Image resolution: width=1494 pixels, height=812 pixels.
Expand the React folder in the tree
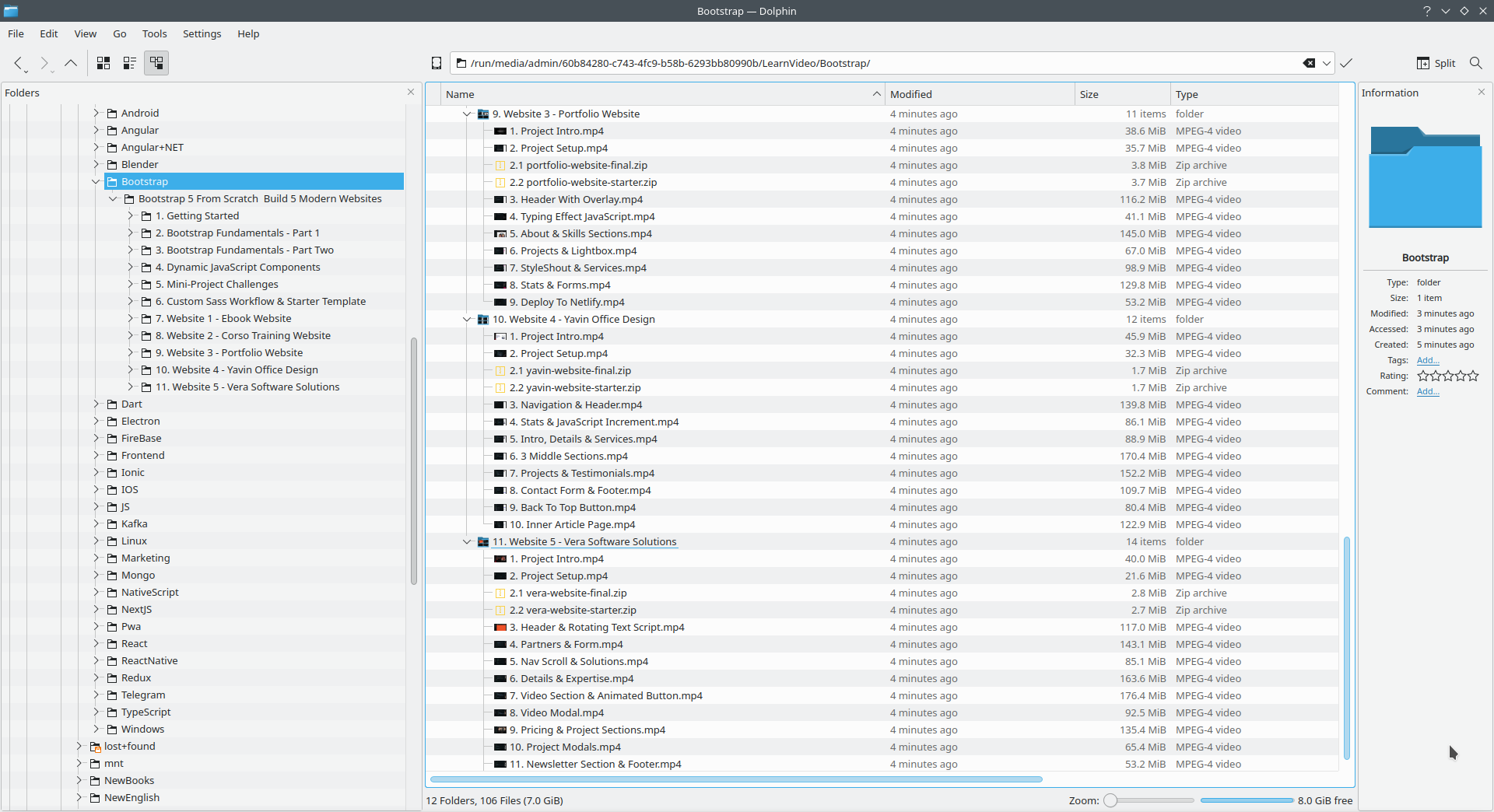[x=96, y=644]
